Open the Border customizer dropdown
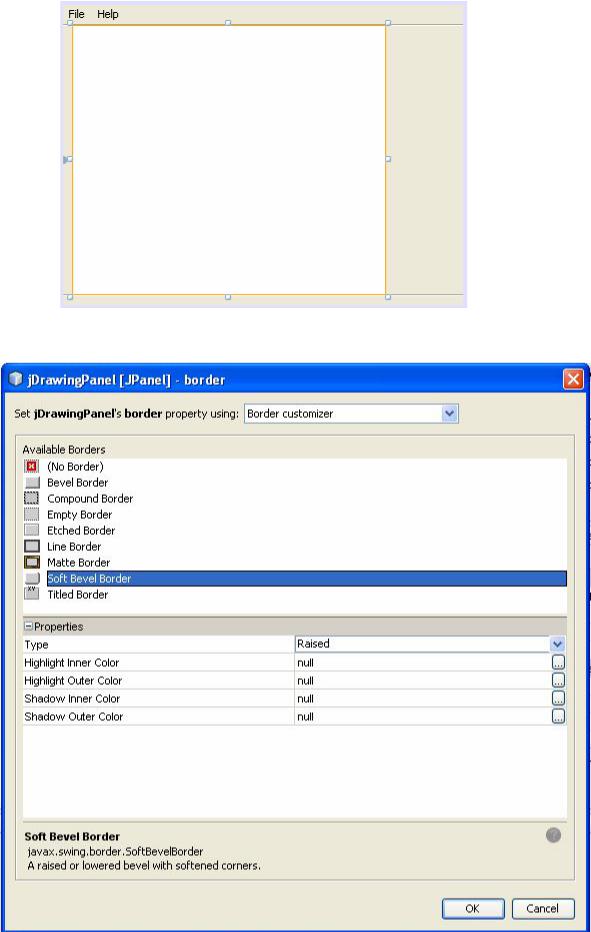The image size is (591, 932). point(450,414)
